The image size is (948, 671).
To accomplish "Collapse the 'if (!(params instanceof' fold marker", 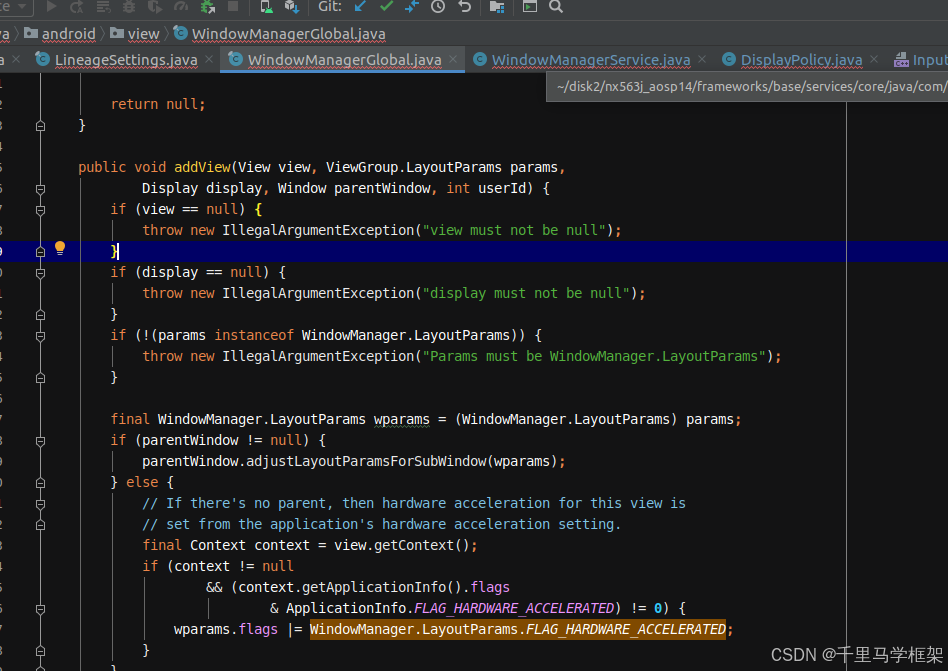I will coord(40,335).
